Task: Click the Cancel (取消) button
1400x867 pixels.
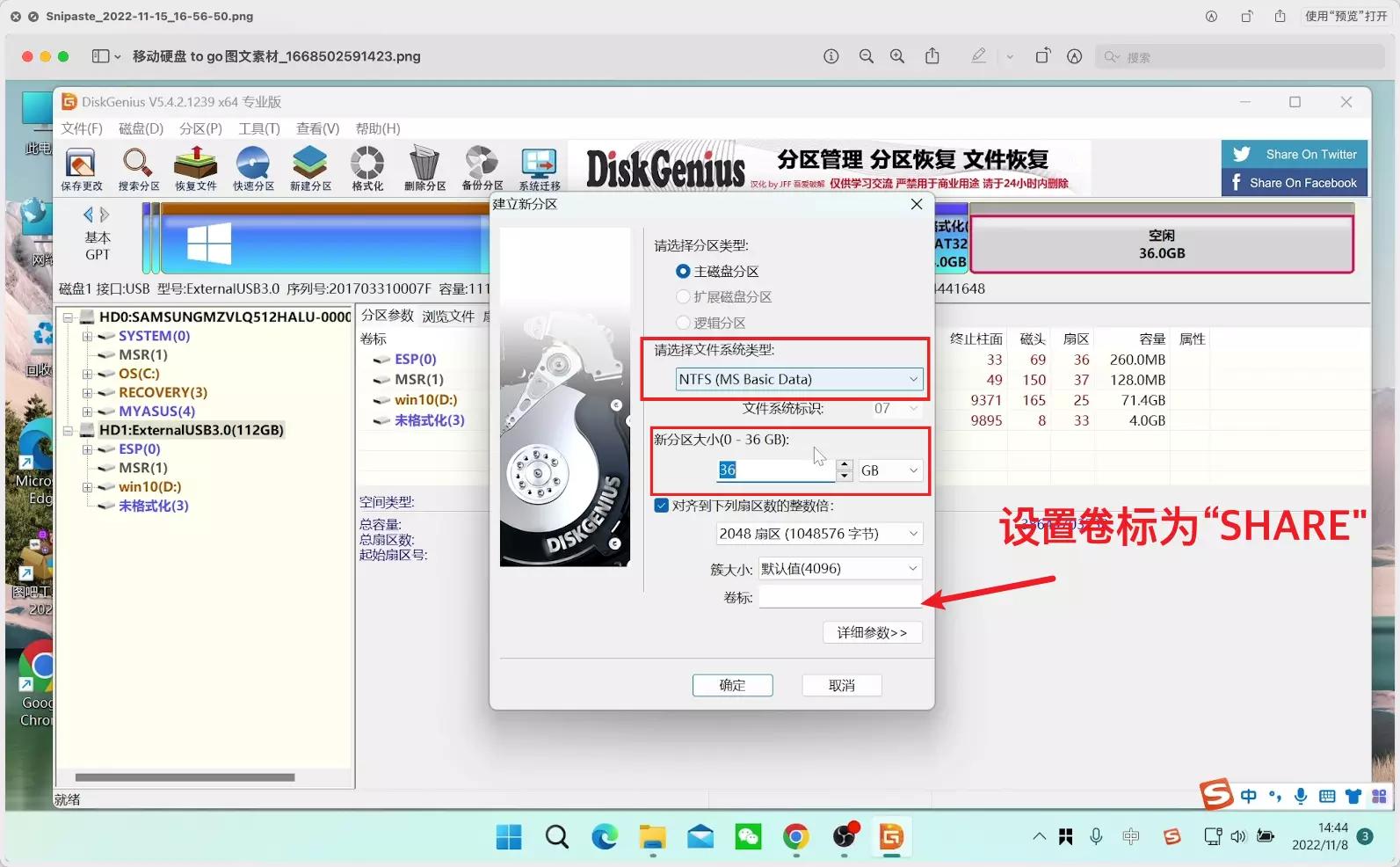Action: pyautogui.click(x=842, y=685)
